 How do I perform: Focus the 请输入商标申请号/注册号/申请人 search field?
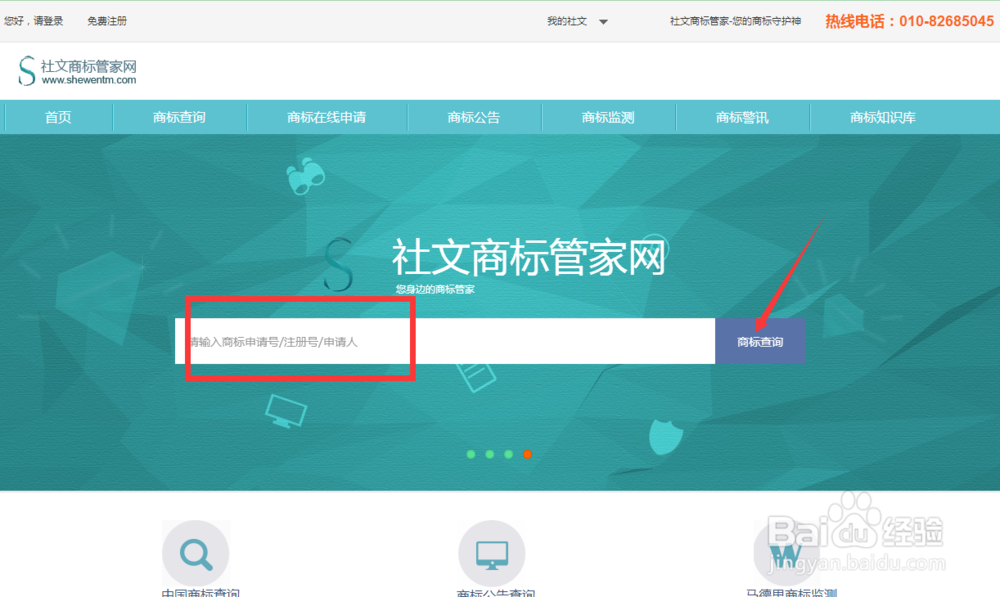[x=445, y=341]
